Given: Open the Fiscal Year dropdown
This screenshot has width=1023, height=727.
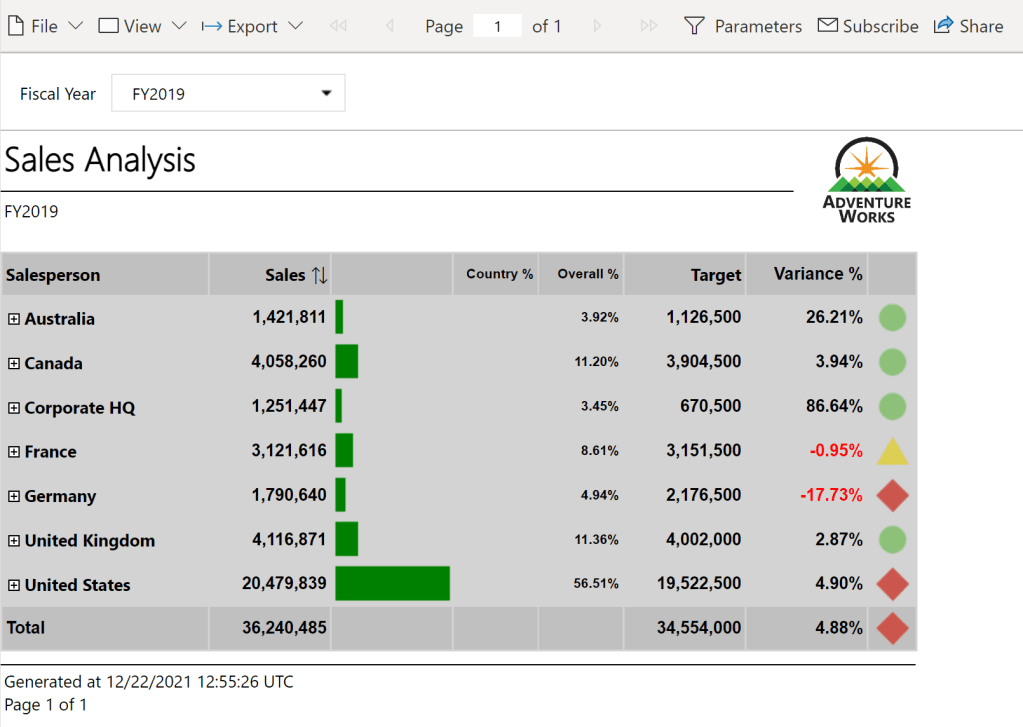Looking at the screenshot, I should tap(228, 94).
